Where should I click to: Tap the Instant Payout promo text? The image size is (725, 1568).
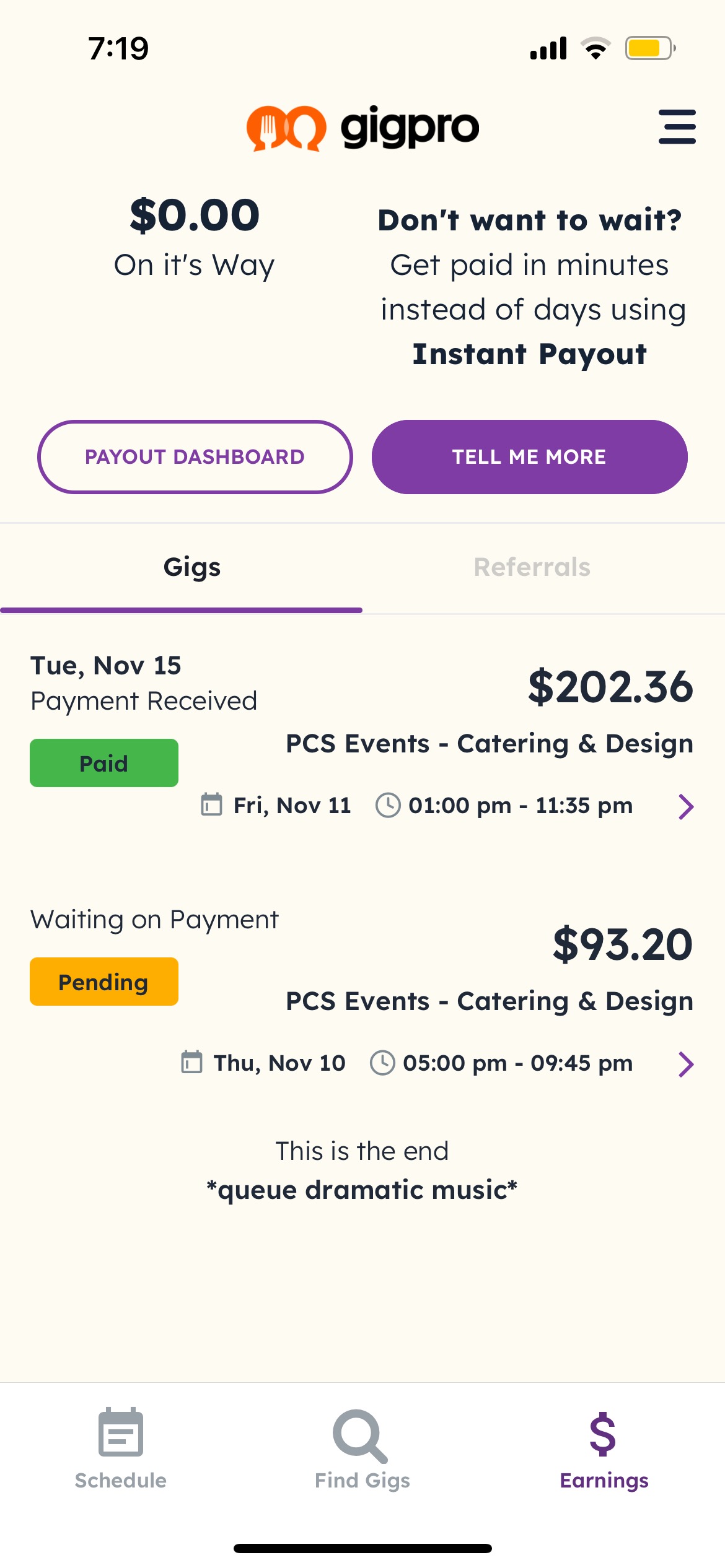530,354
